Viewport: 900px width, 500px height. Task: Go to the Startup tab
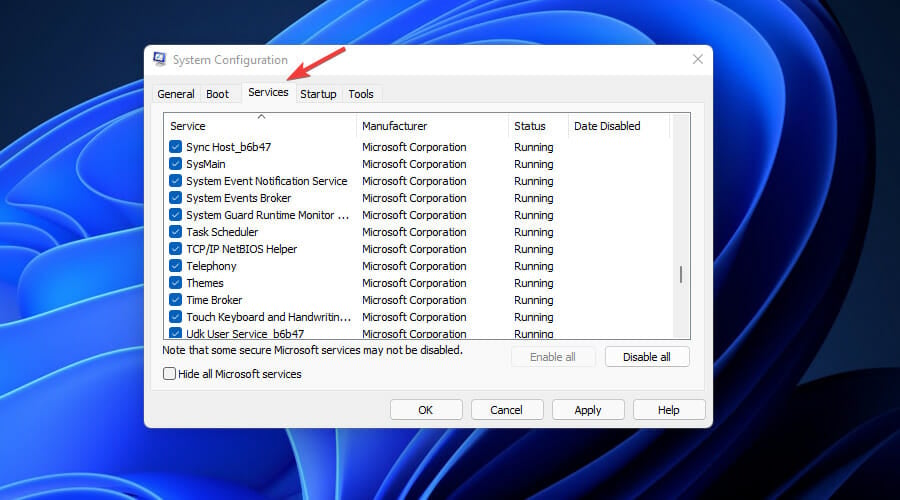tap(318, 94)
